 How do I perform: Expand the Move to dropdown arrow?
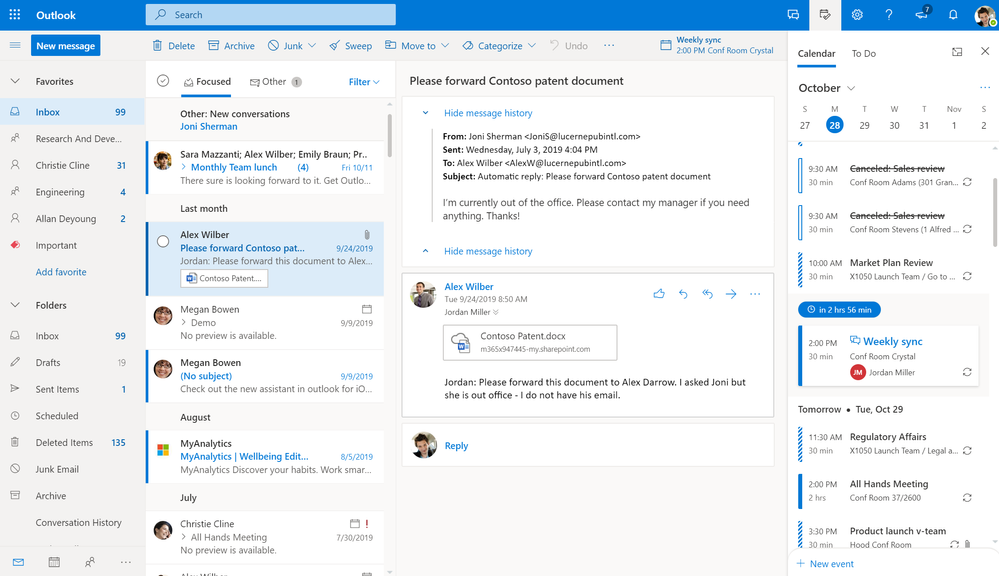coord(445,46)
